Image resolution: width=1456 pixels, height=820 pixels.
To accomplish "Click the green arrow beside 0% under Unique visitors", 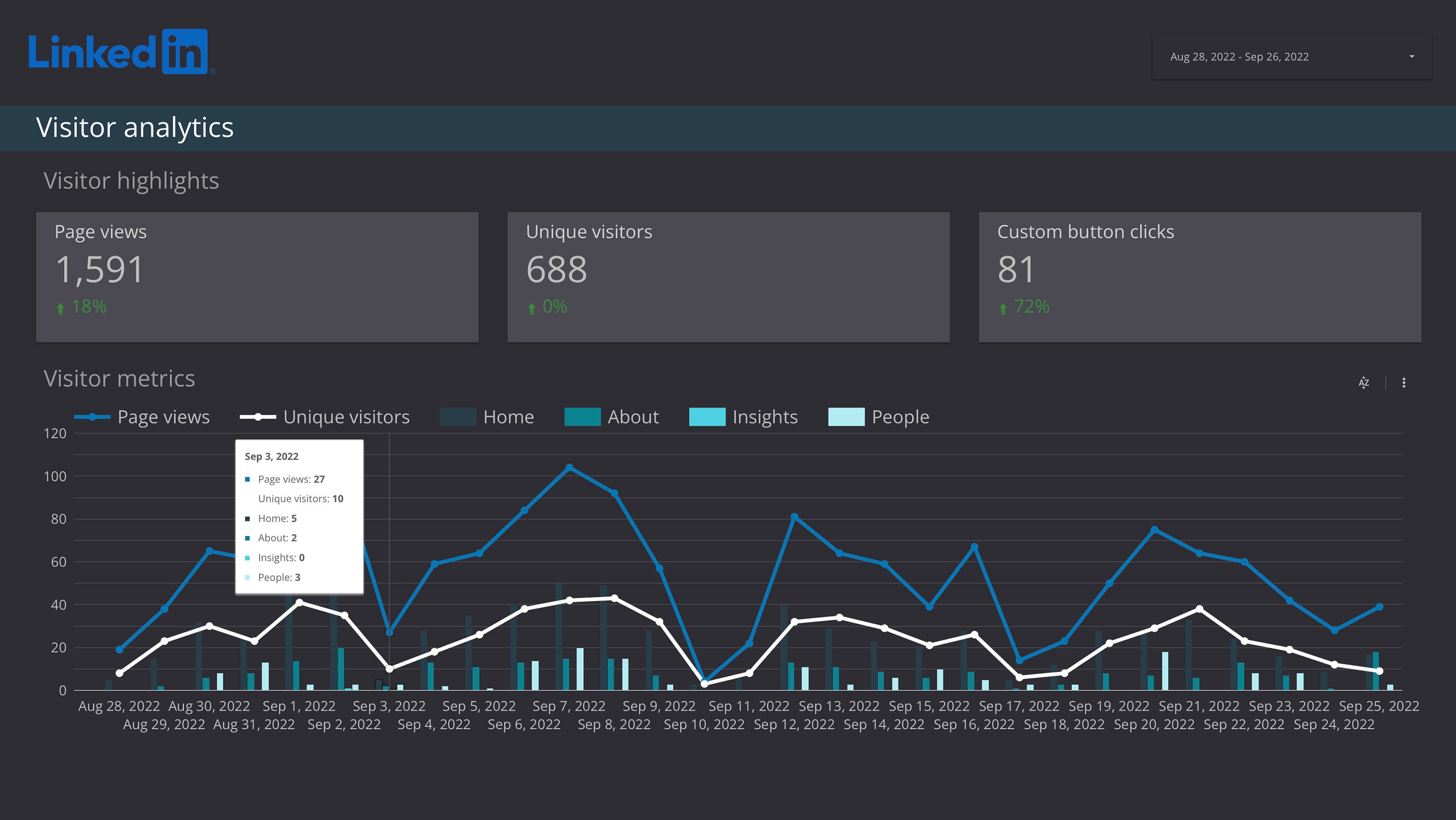I will (x=531, y=307).
